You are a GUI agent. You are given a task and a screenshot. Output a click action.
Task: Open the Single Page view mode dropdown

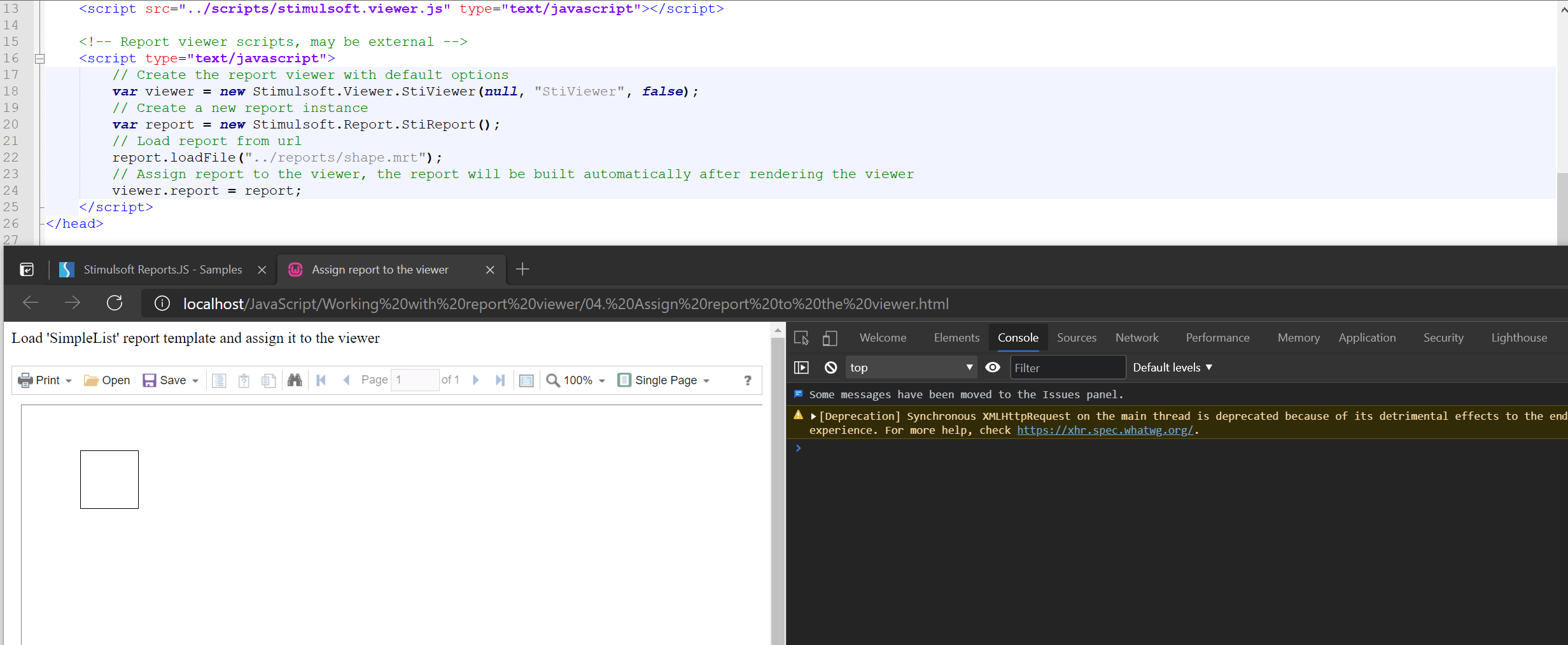pyautogui.click(x=664, y=380)
